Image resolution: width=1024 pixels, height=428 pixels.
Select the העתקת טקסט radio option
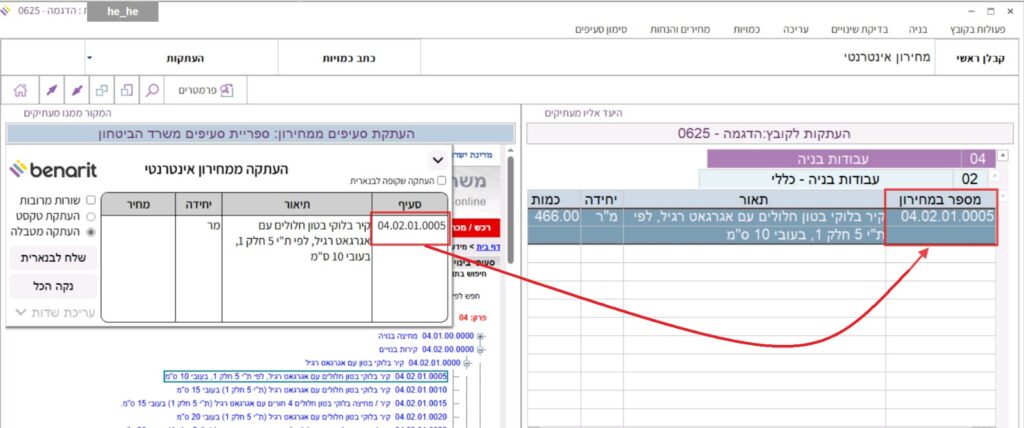[x=91, y=215]
